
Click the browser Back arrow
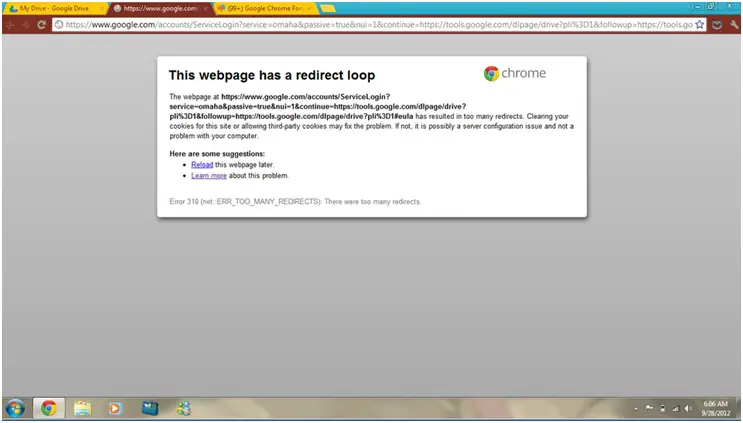pyautogui.click(x=10, y=25)
